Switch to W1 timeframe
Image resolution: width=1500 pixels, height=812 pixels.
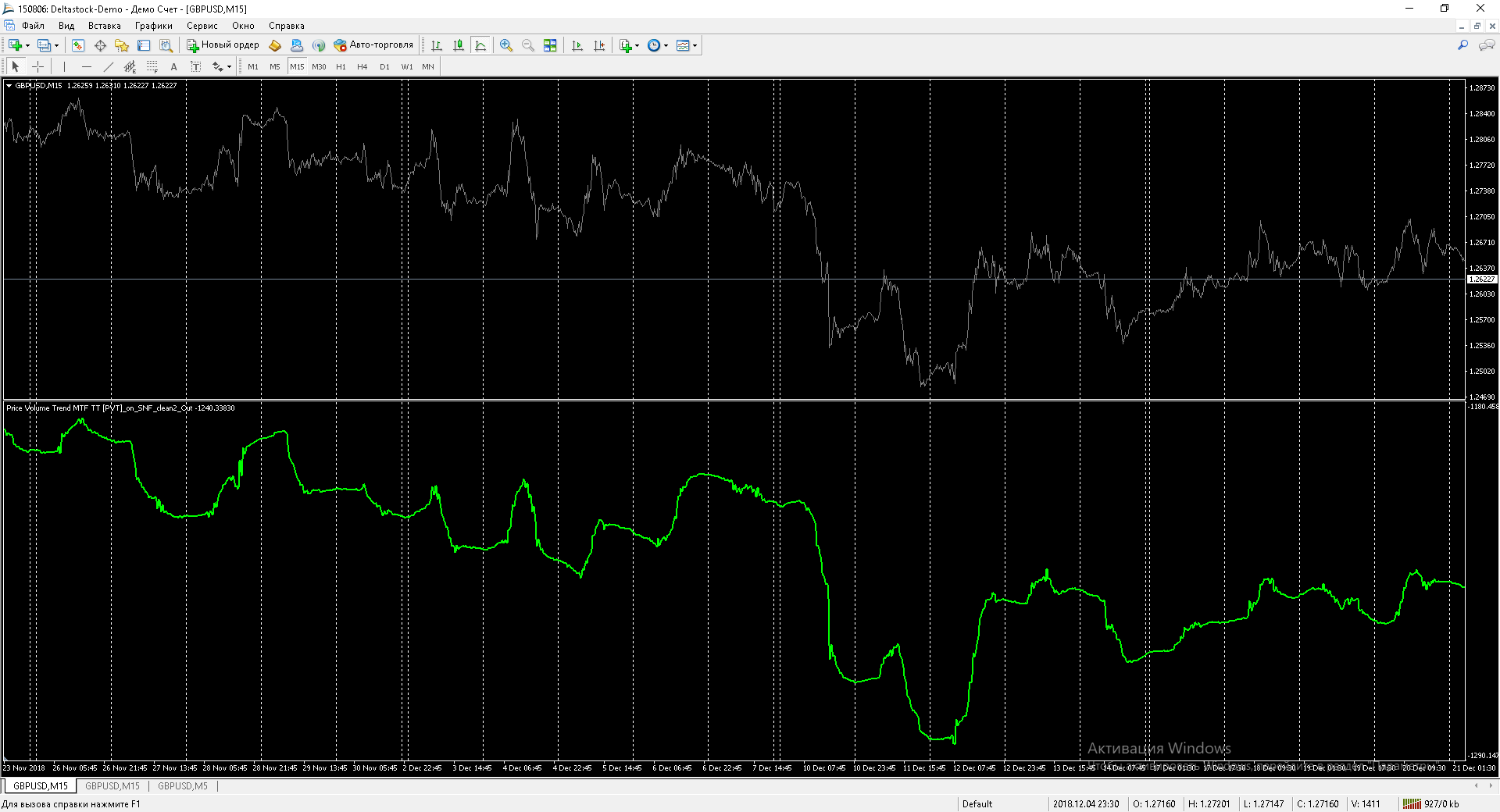click(x=407, y=66)
